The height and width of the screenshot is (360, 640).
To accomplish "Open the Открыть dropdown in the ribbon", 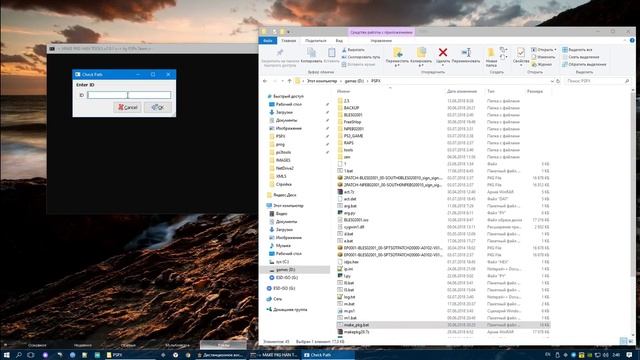I will click(544, 50).
